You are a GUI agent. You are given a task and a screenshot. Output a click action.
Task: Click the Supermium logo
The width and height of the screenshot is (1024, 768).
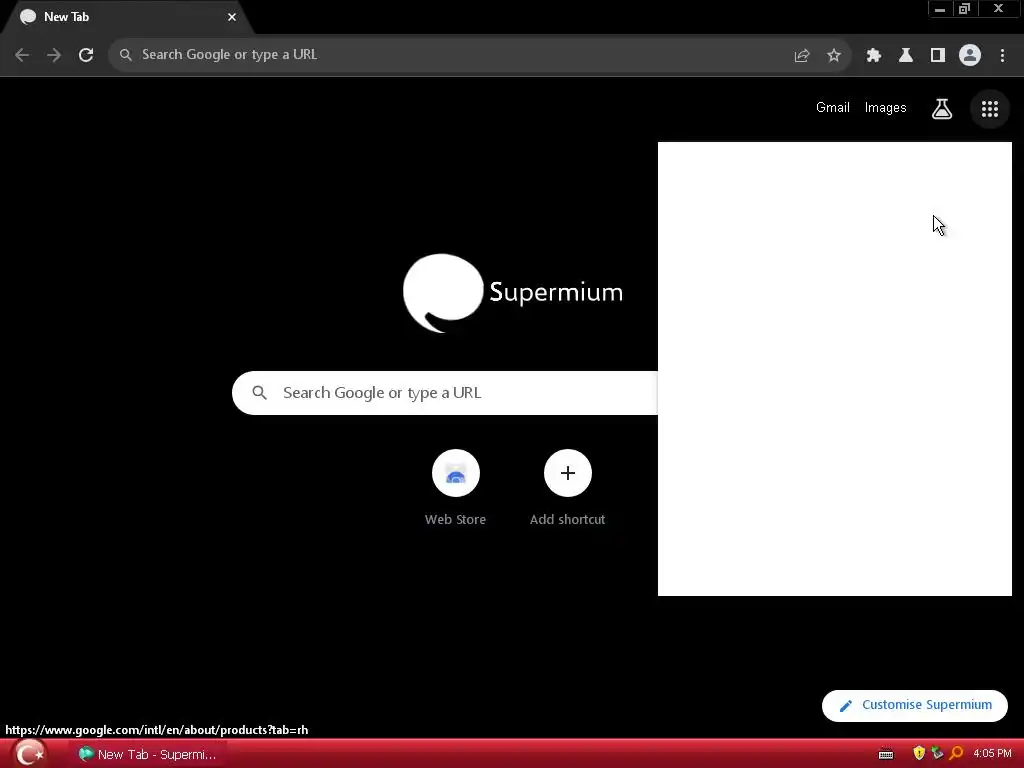[513, 293]
